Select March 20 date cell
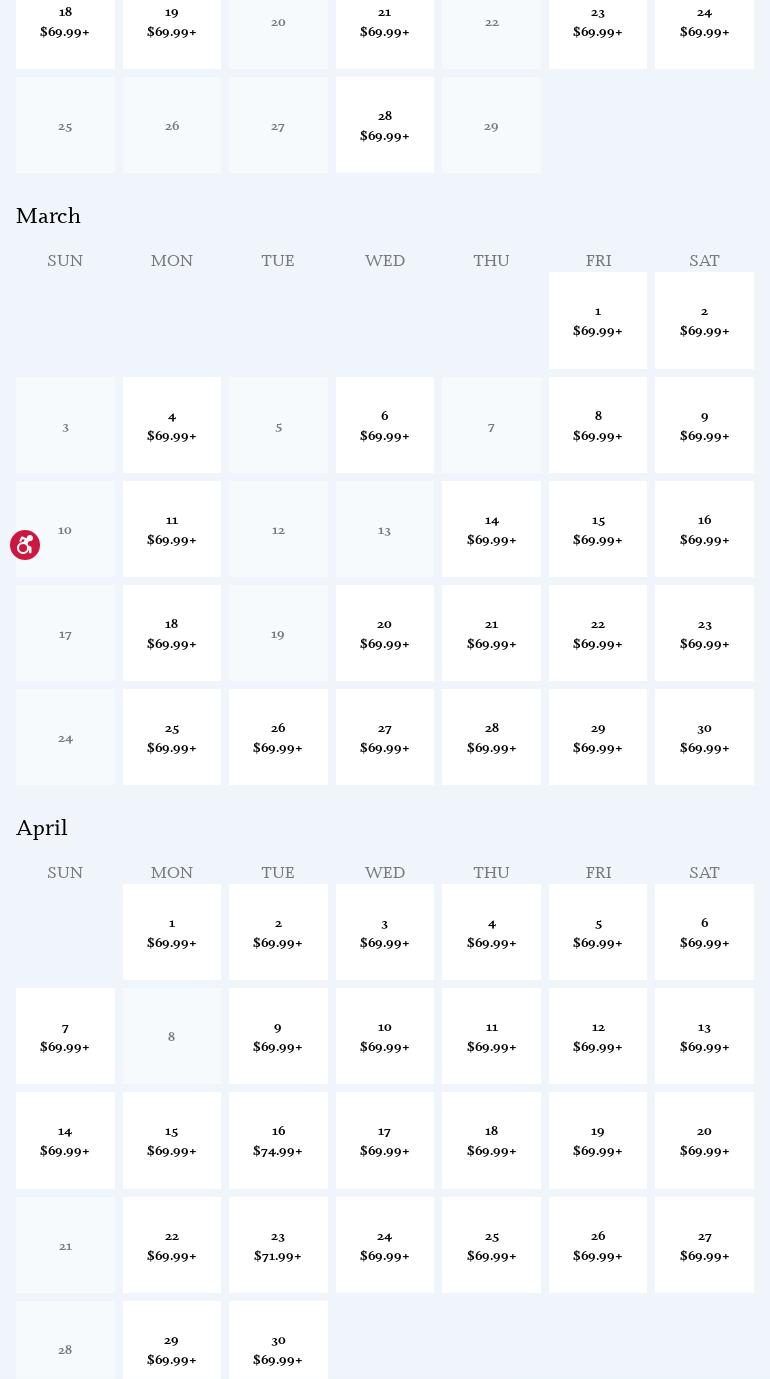 (x=385, y=634)
